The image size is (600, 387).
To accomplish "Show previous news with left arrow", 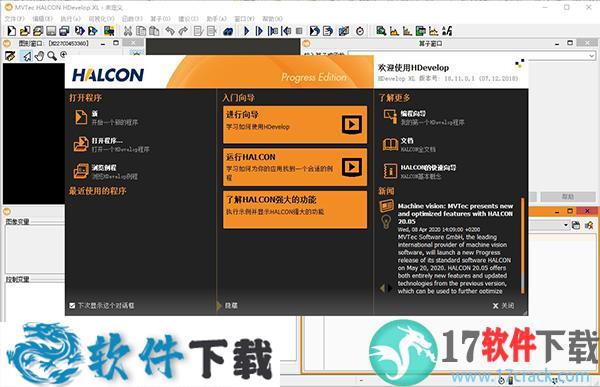I will [x=382, y=288].
